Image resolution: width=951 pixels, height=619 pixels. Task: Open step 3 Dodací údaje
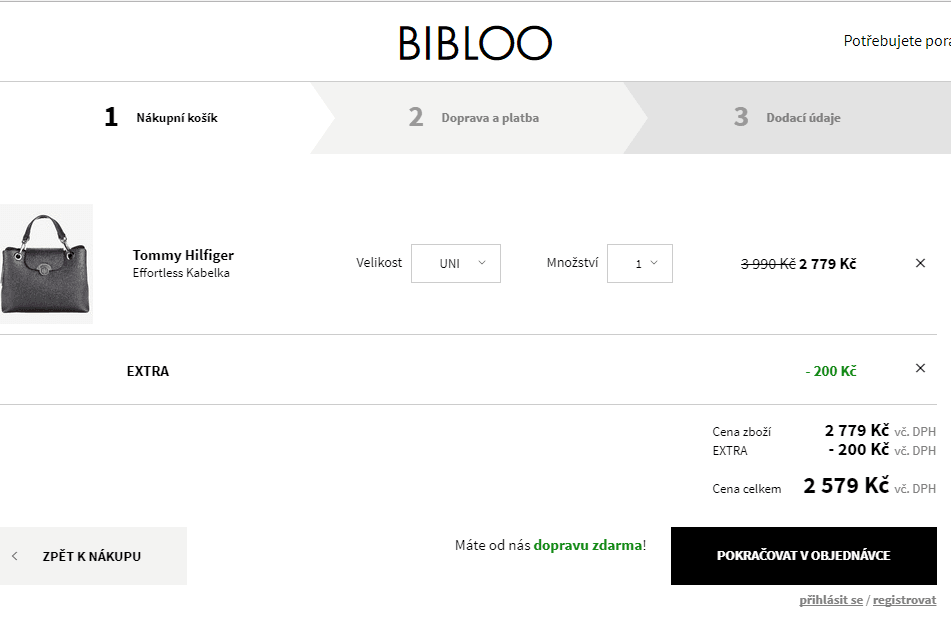pyautogui.click(x=787, y=118)
